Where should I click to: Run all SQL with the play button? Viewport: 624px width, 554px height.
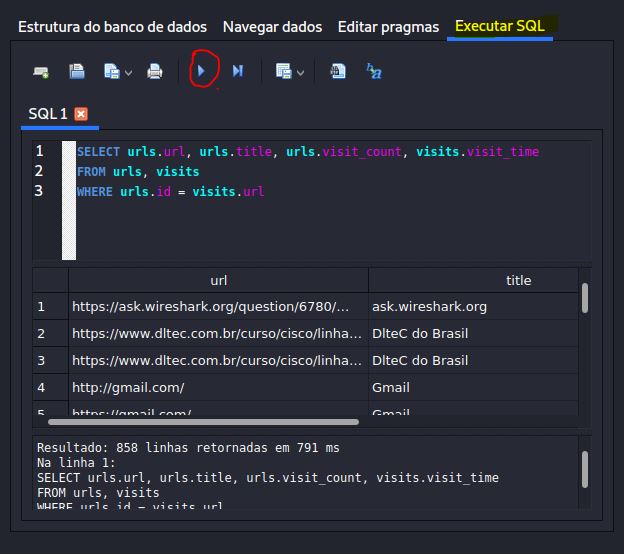click(x=202, y=71)
